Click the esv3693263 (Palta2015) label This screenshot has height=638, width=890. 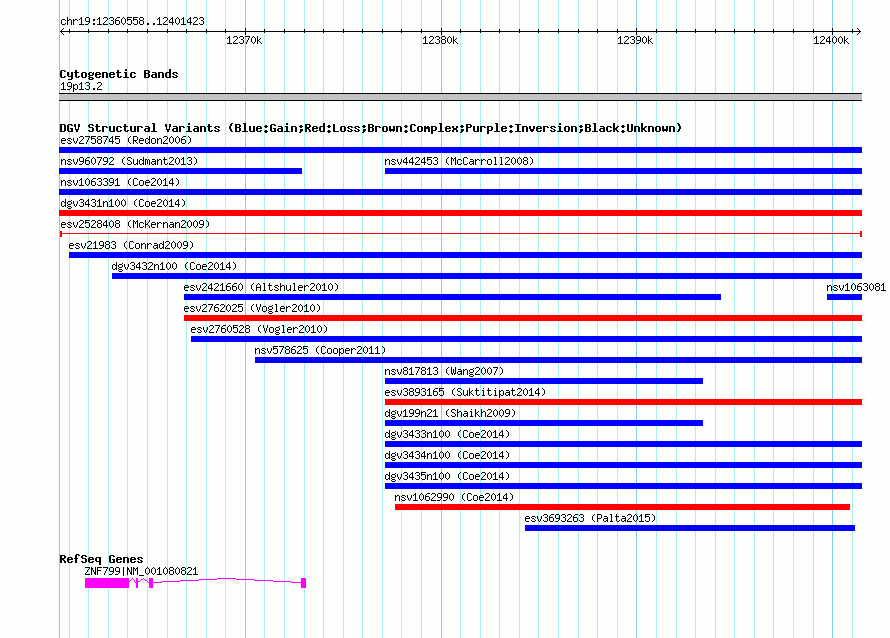click(590, 518)
